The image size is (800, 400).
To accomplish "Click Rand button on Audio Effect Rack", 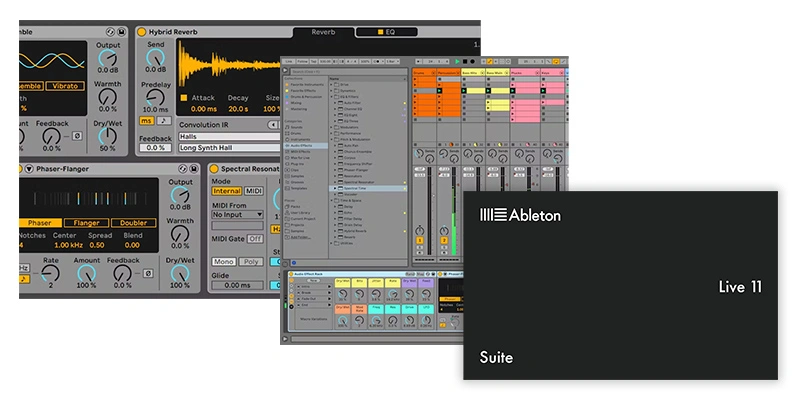I will pos(410,274).
